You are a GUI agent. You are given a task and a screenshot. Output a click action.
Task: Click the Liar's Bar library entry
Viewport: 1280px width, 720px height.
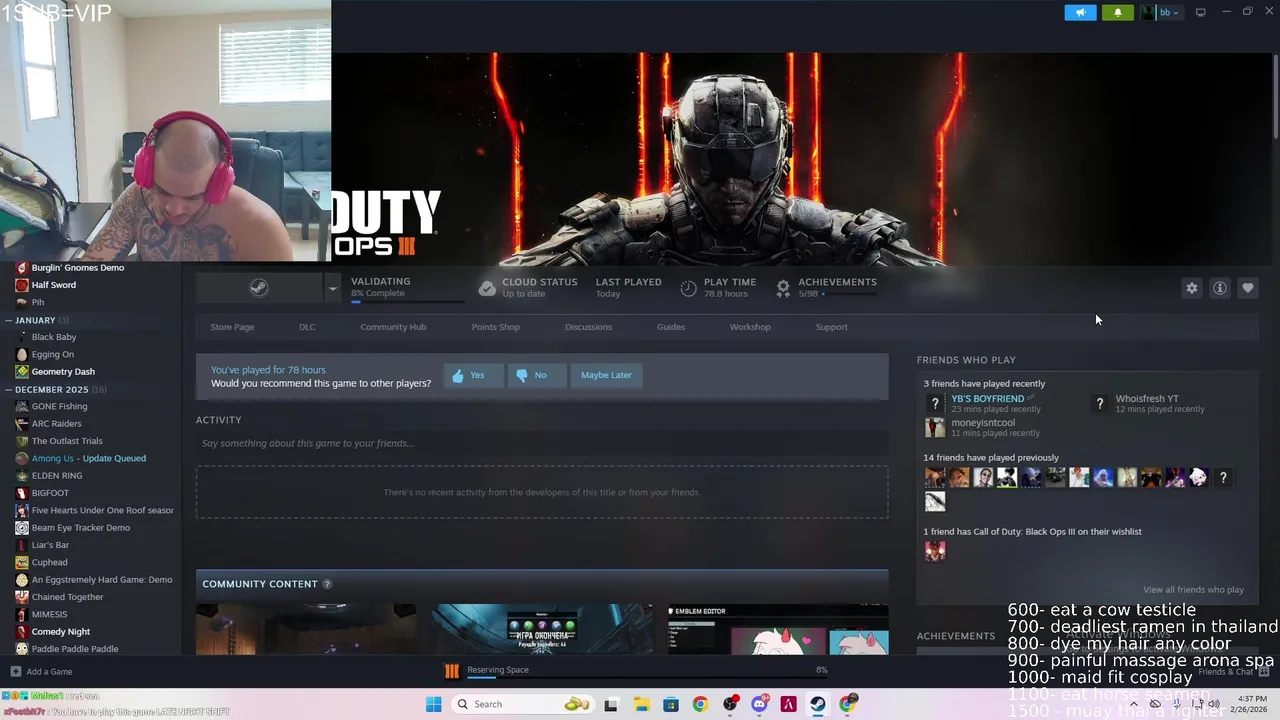coord(50,545)
